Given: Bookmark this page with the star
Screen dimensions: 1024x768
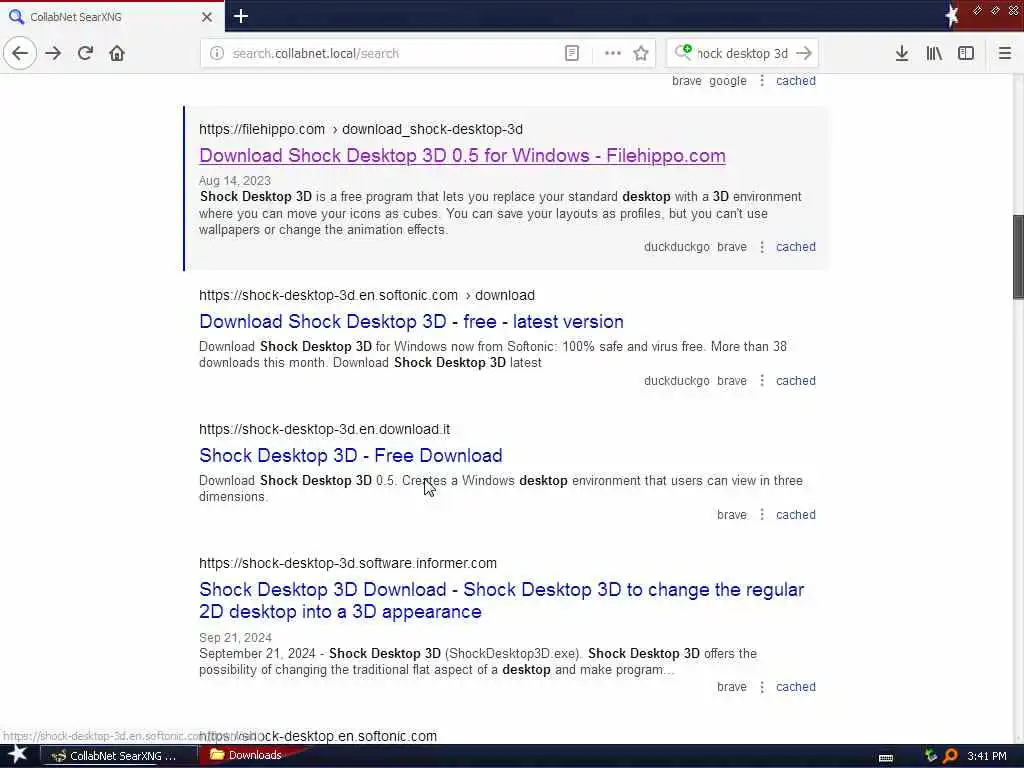Looking at the screenshot, I should (641, 54).
